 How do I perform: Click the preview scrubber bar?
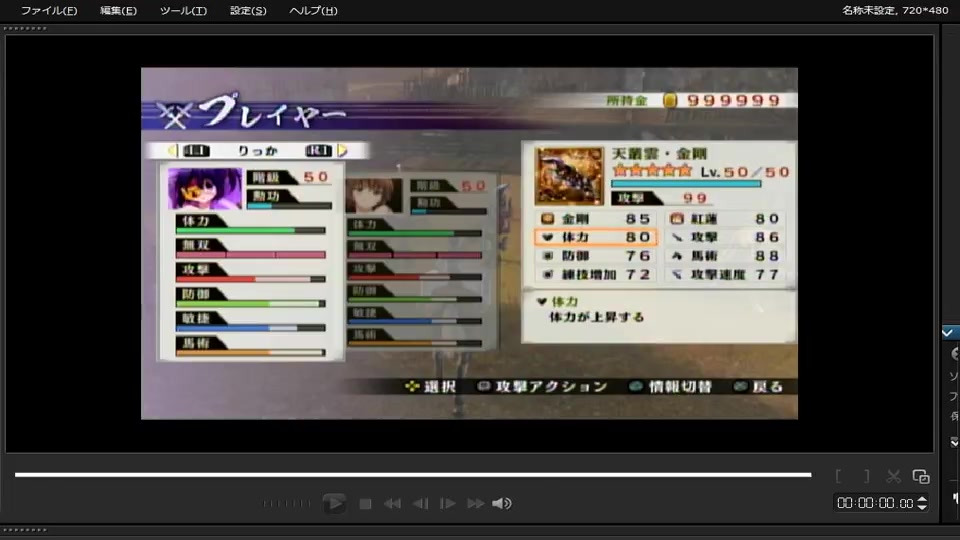tap(413, 474)
